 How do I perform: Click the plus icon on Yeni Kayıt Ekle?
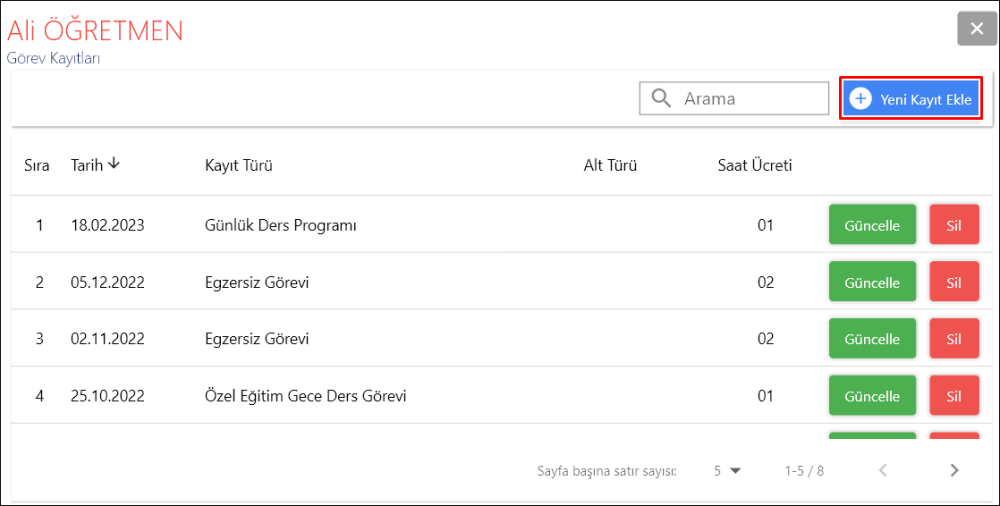(860, 99)
